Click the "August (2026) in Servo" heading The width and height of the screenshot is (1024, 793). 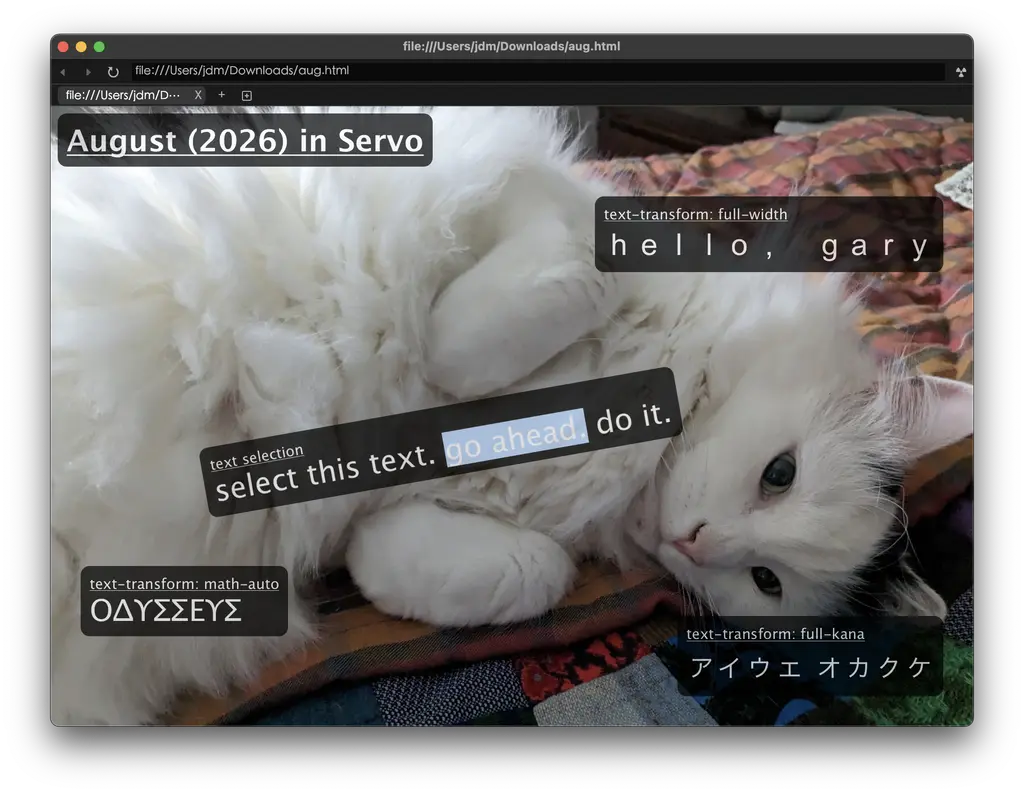point(245,140)
